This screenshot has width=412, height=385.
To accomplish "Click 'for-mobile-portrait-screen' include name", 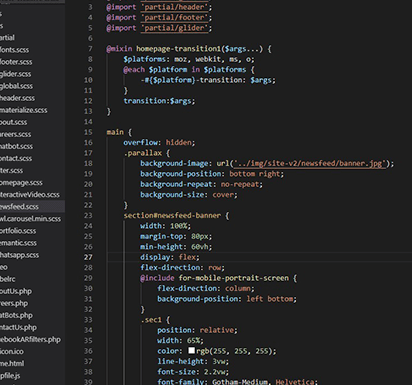I will [234, 278].
